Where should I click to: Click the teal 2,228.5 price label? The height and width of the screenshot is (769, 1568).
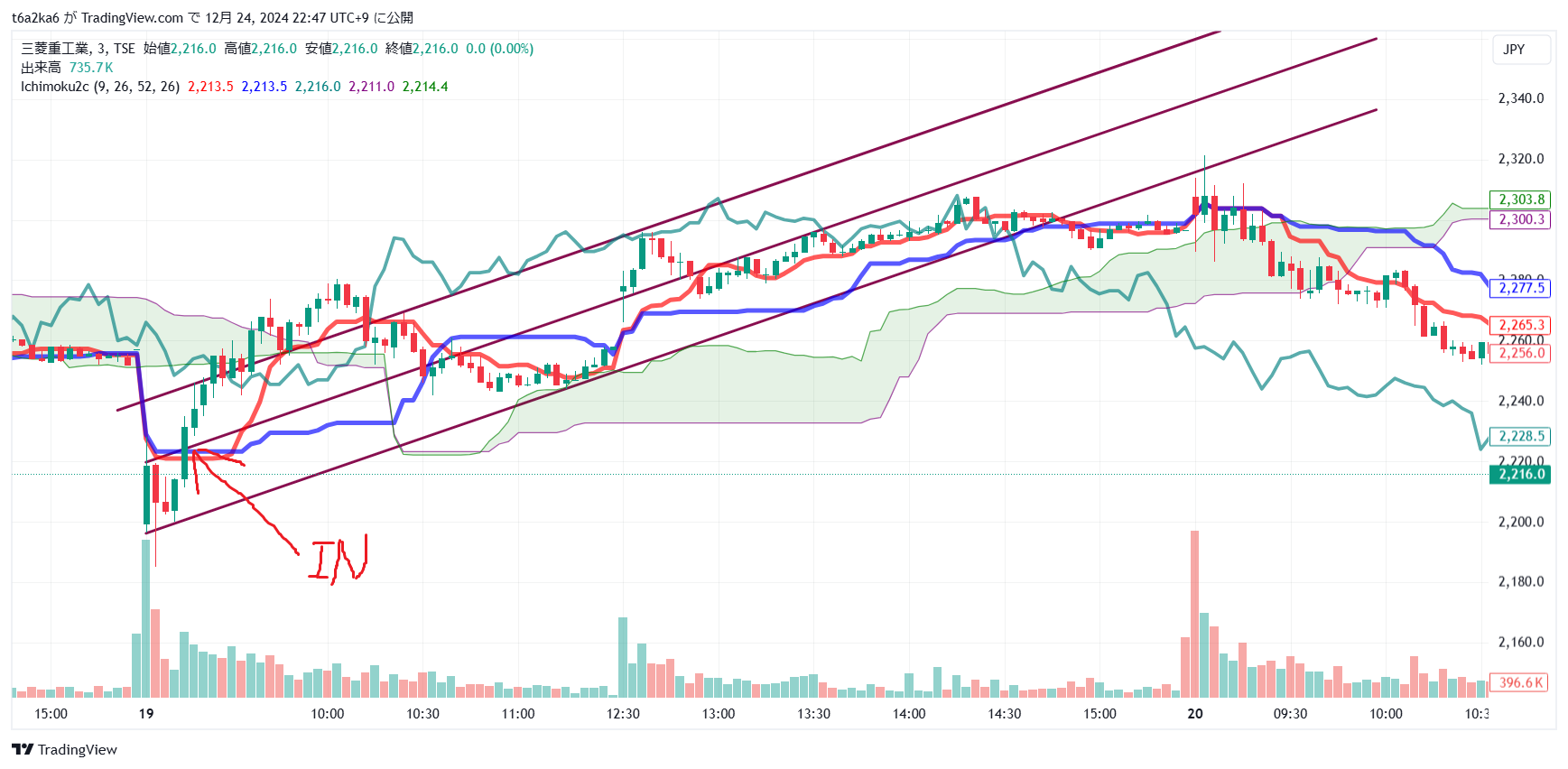click(x=1519, y=436)
